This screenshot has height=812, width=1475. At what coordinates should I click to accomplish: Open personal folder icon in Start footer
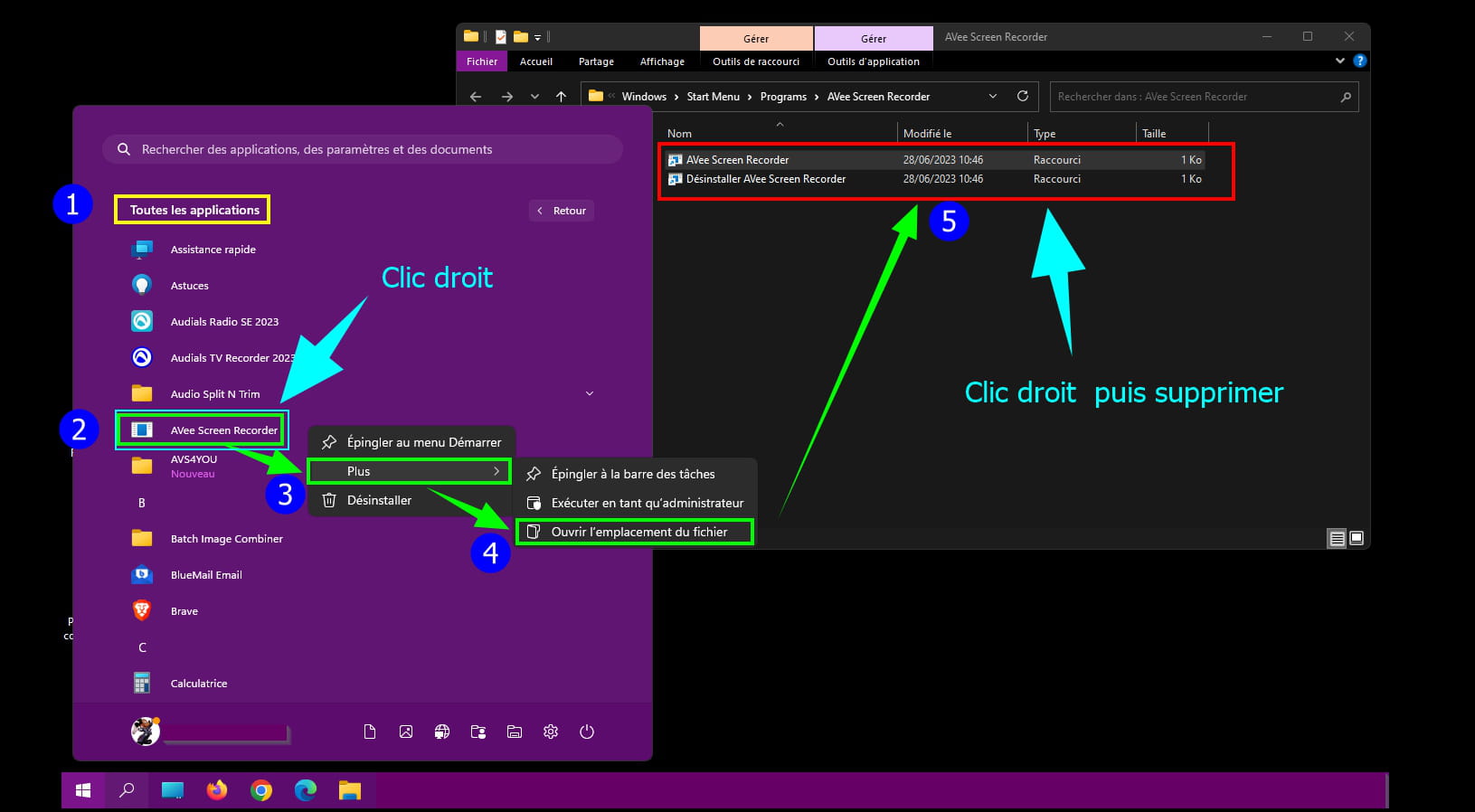tap(478, 732)
